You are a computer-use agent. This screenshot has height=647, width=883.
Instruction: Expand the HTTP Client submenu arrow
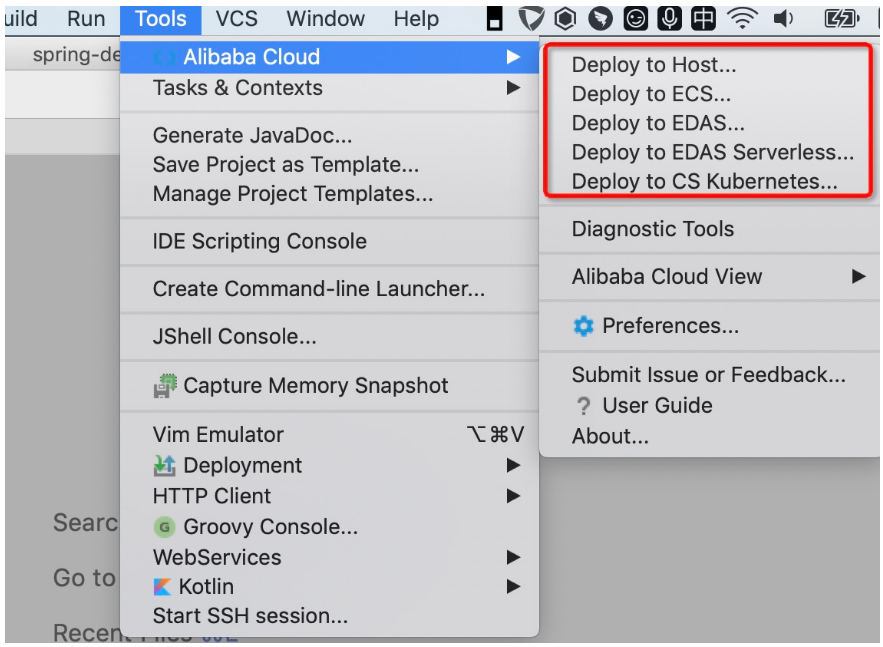(513, 496)
